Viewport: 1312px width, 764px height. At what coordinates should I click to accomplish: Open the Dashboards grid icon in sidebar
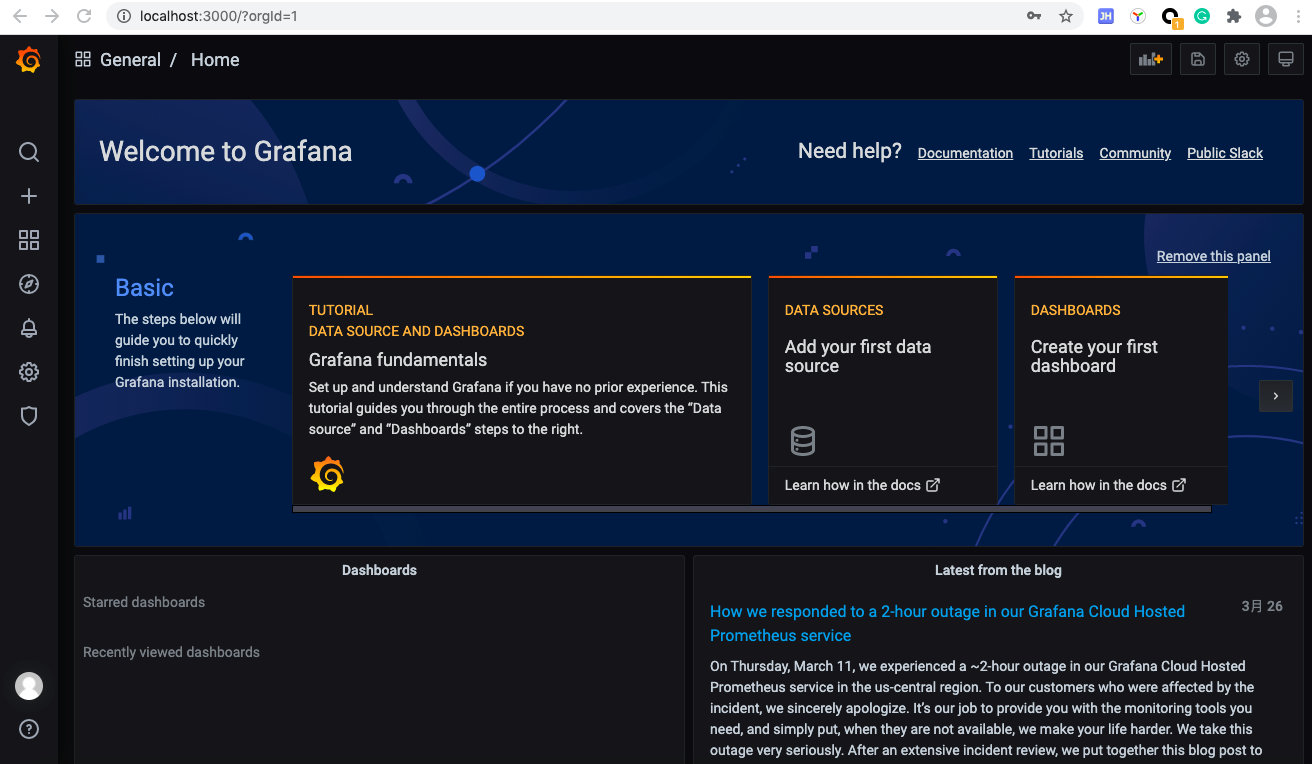coord(29,240)
